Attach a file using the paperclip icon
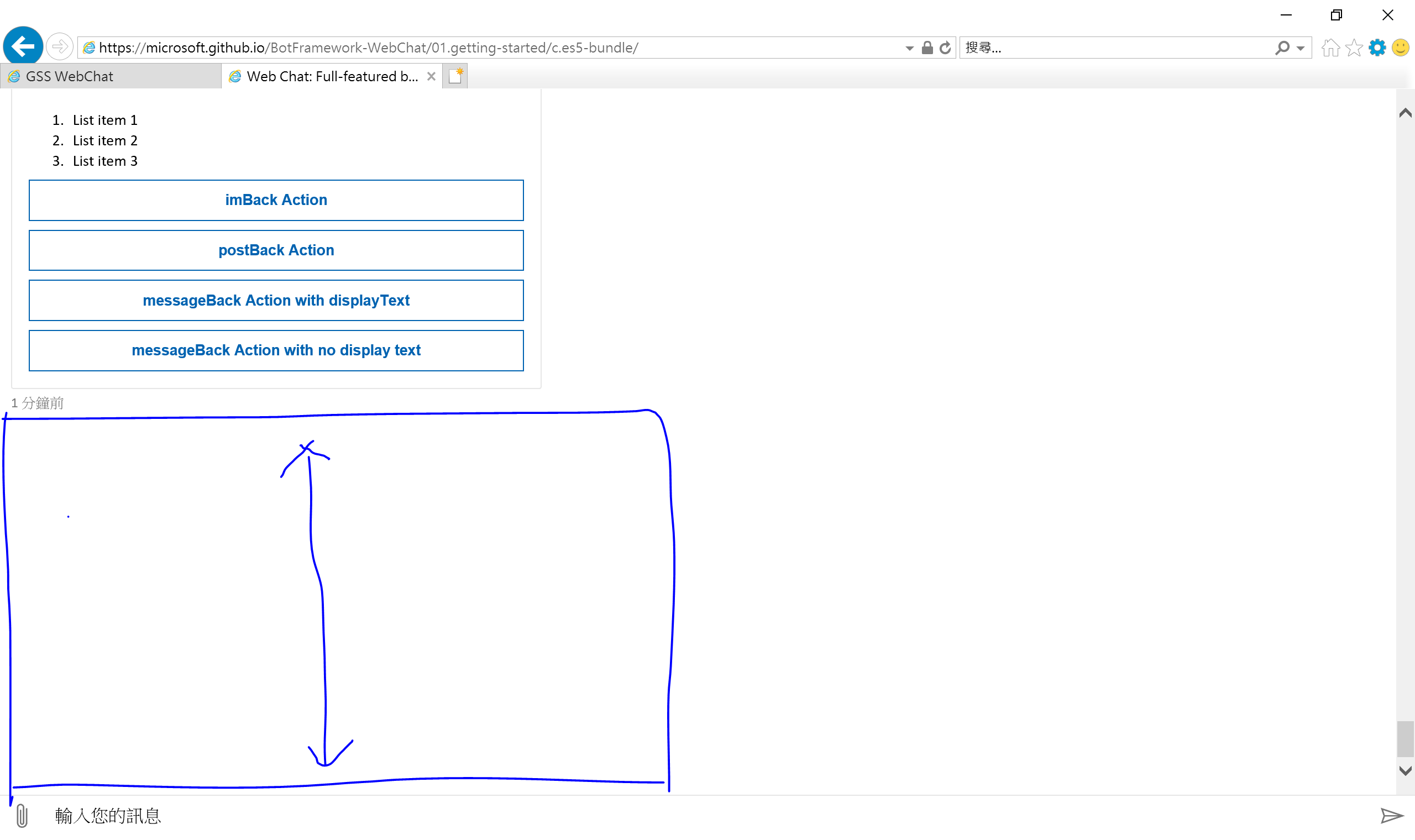 22,816
